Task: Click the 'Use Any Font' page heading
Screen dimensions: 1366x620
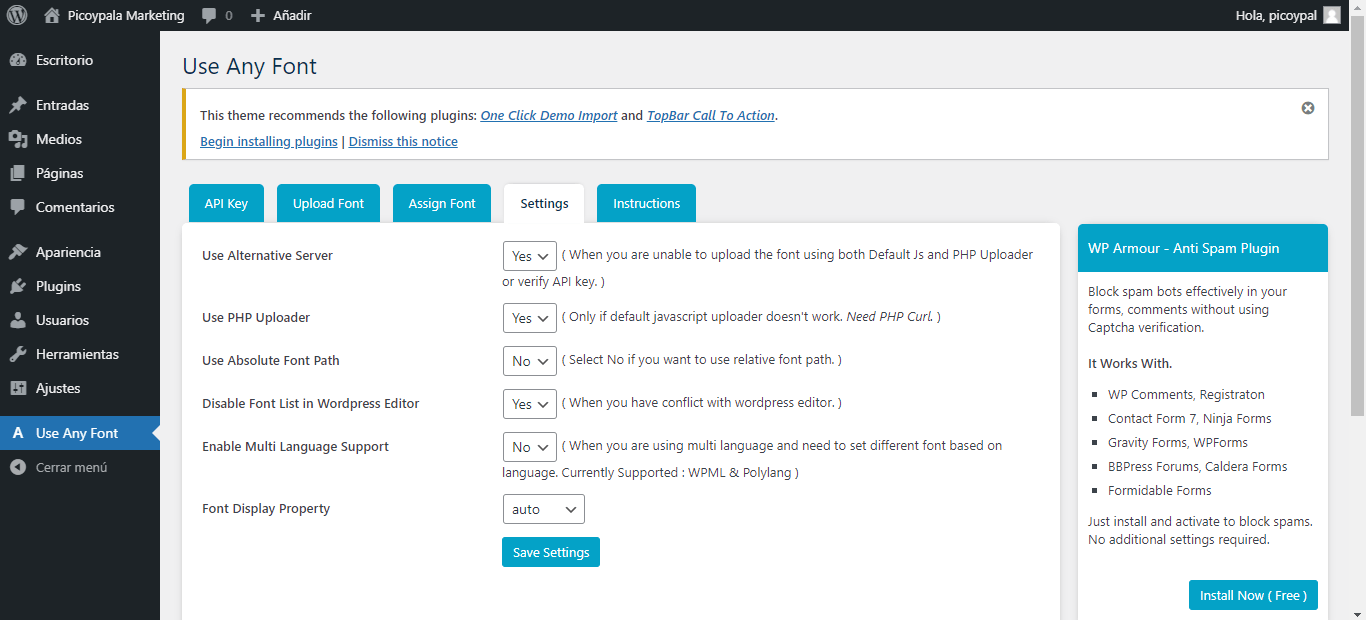Action: tap(249, 66)
